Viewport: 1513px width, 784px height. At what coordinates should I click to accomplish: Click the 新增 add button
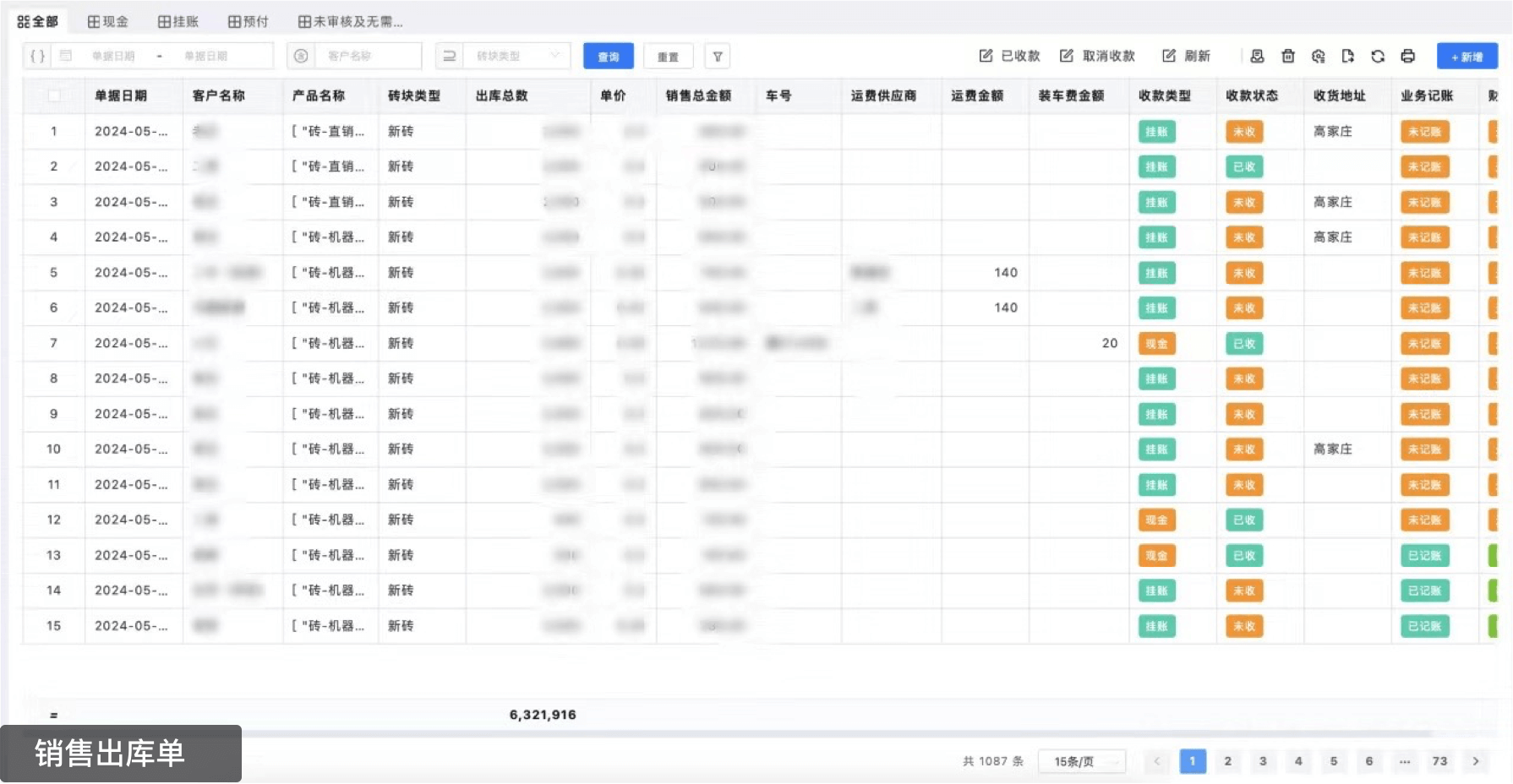1467,57
